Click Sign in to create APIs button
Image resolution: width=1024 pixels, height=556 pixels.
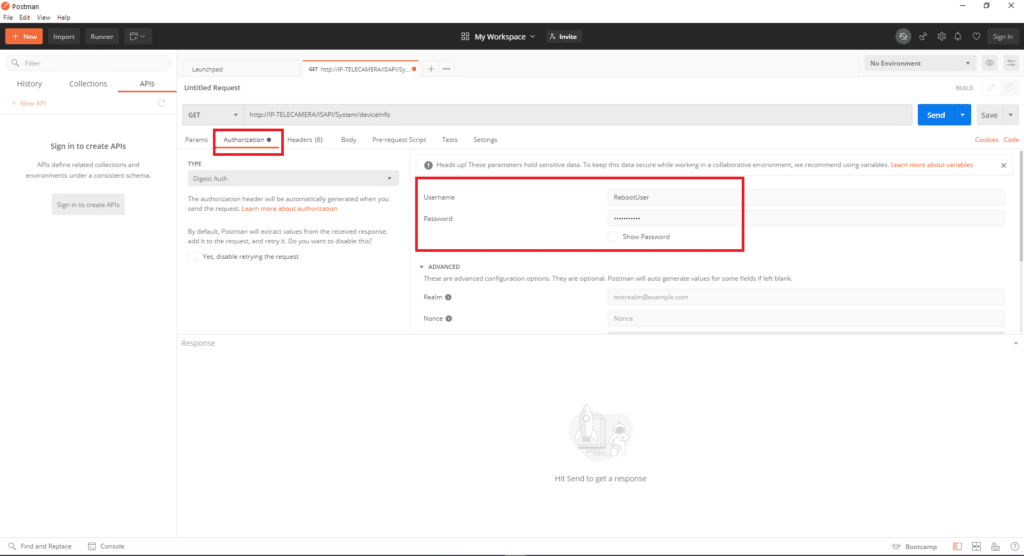click(x=88, y=204)
